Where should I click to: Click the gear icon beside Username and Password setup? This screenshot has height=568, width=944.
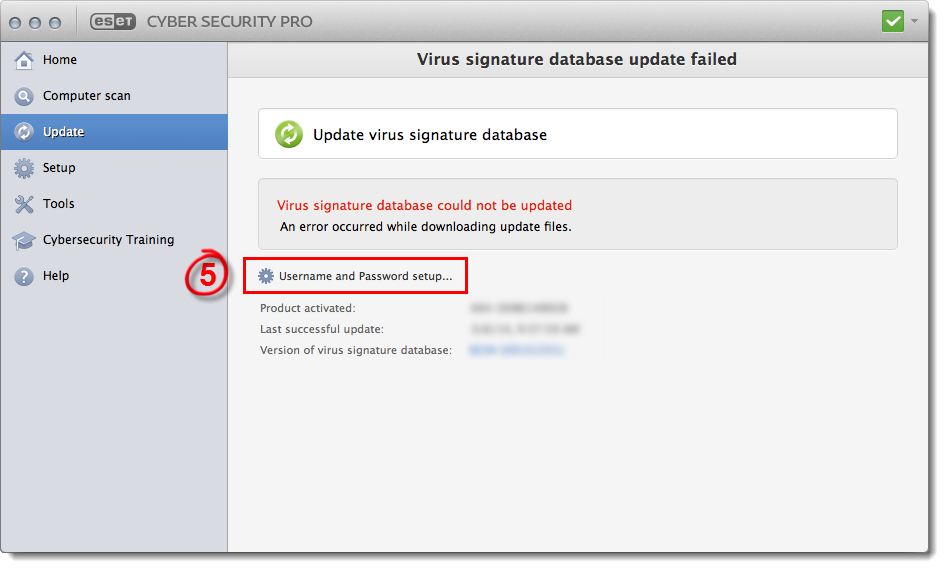266,276
